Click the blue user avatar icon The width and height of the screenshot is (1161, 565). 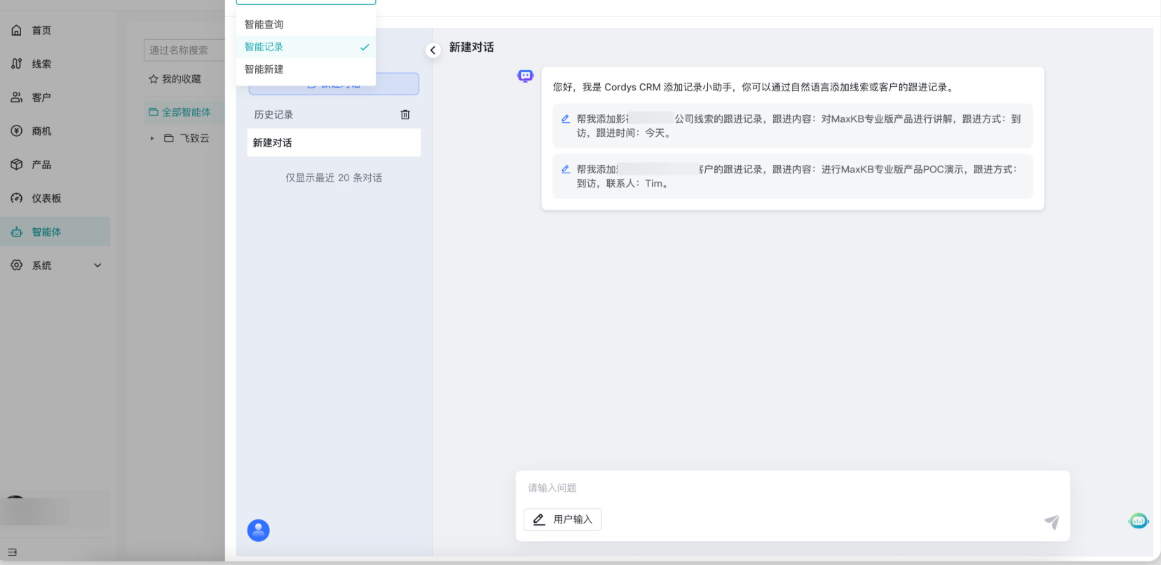pos(258,530)
